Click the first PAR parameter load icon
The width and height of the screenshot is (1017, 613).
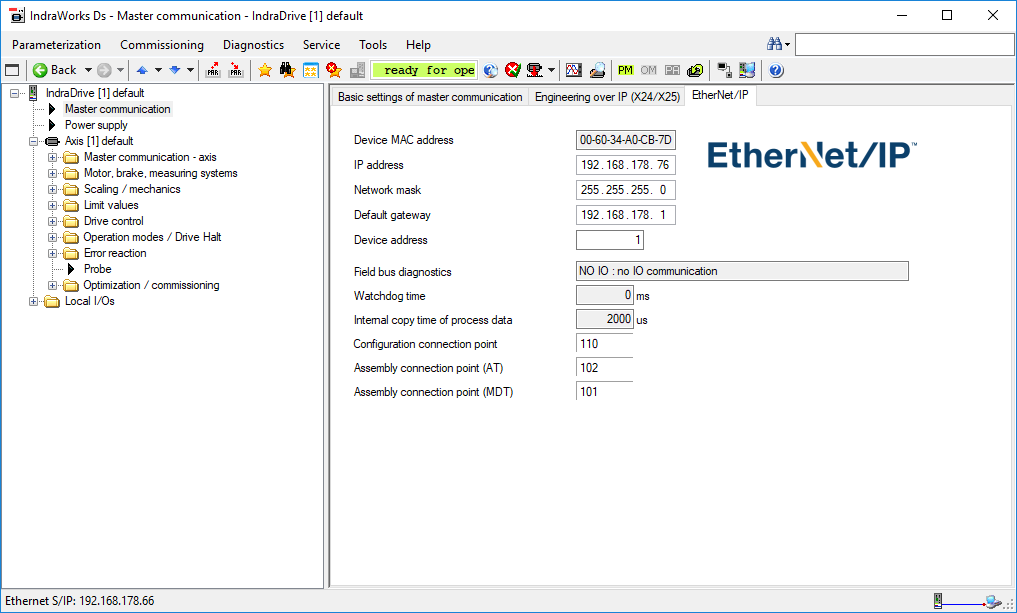pyautogui.click(x=213, y=70)
